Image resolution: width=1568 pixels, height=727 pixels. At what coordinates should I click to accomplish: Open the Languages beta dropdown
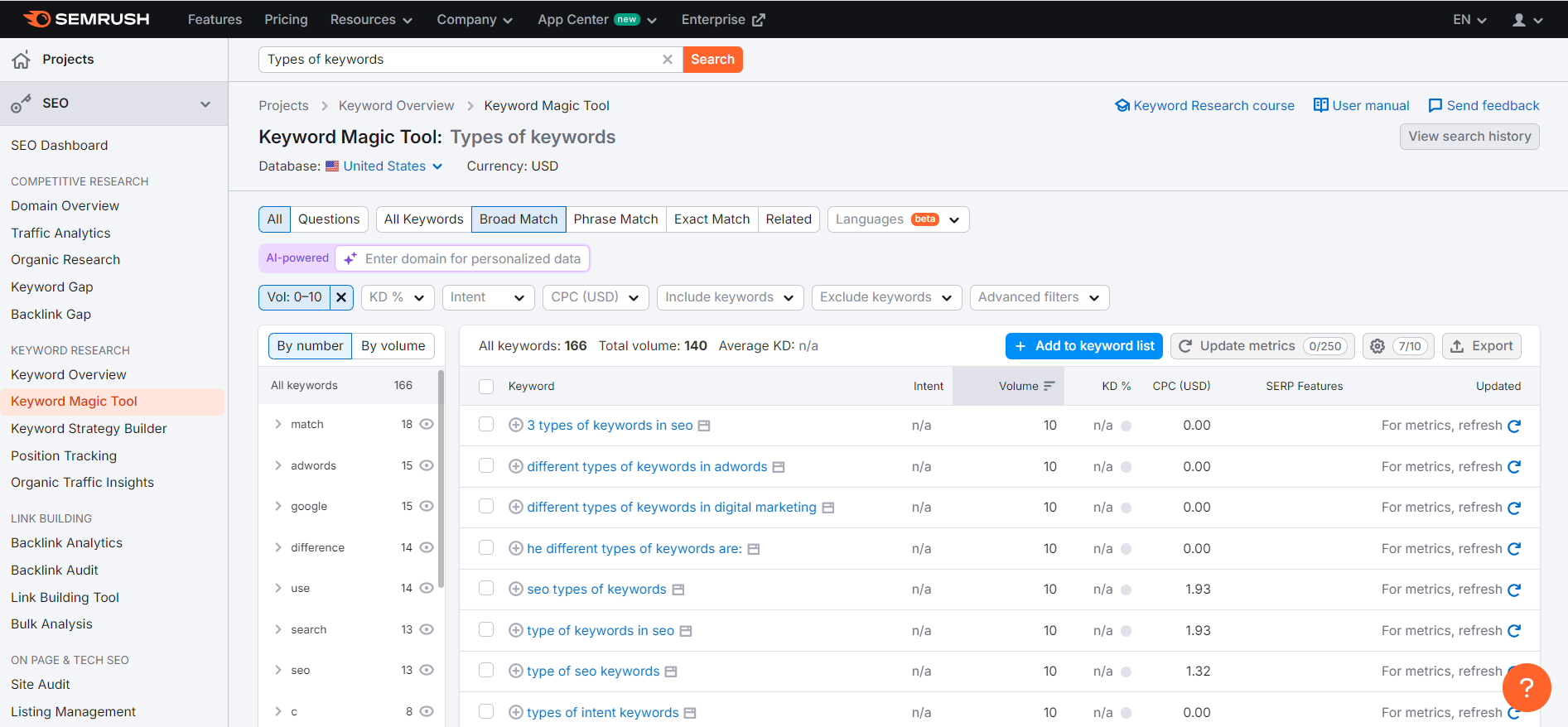coord(898,219)
